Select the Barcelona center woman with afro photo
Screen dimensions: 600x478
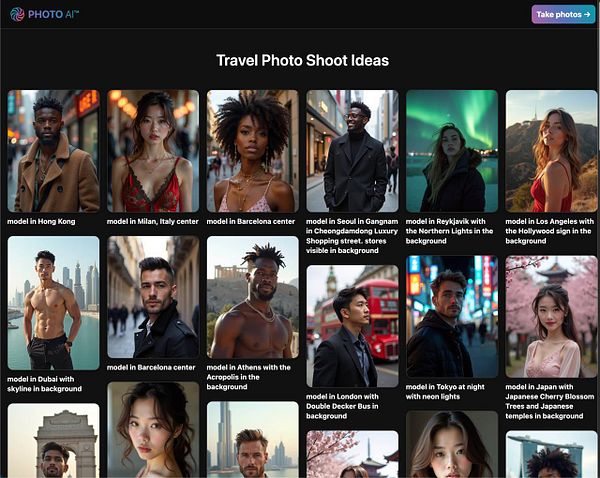(253, 151)
